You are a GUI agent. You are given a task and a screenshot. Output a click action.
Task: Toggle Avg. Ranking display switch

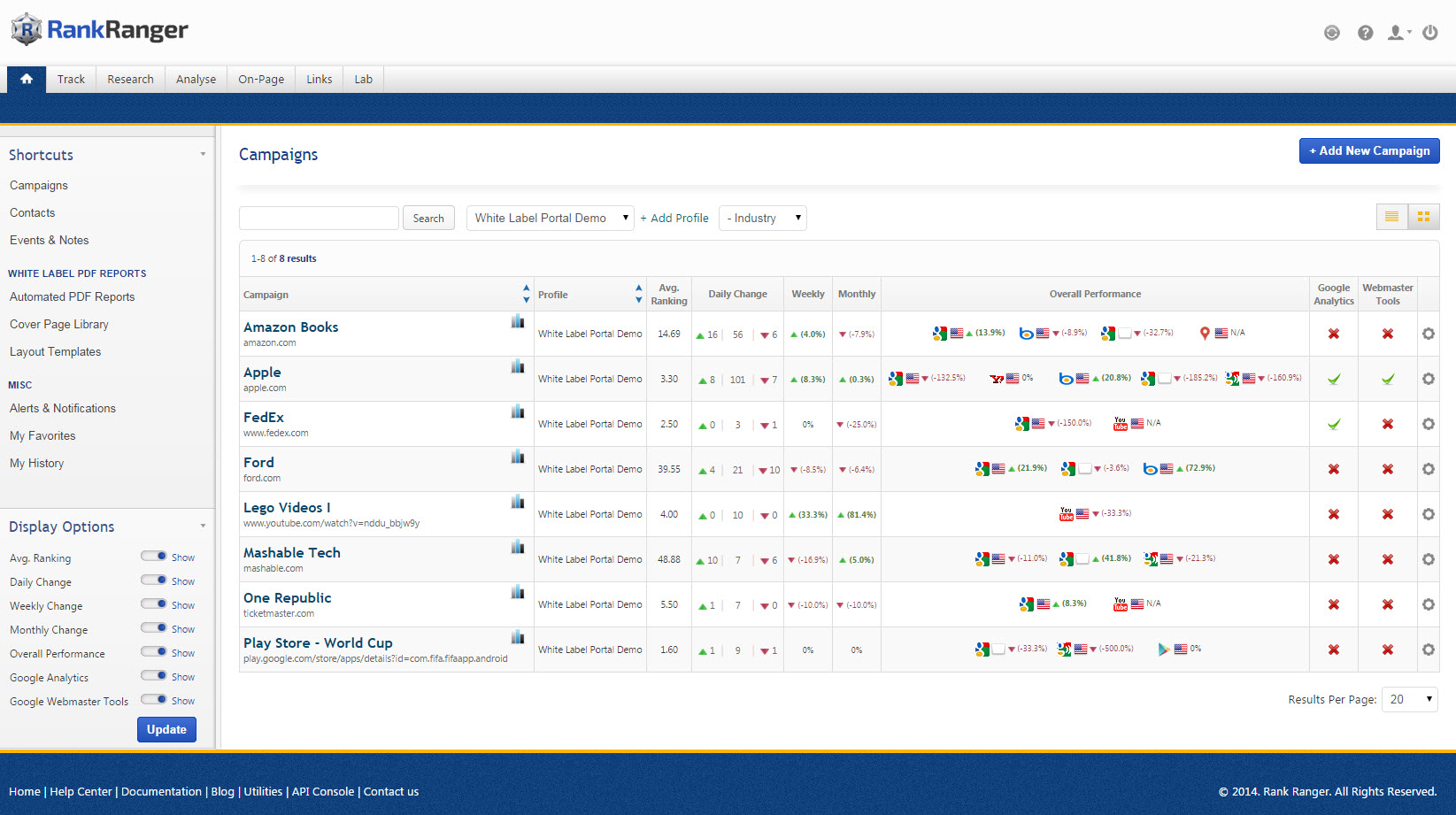click(x=154, y=557)
